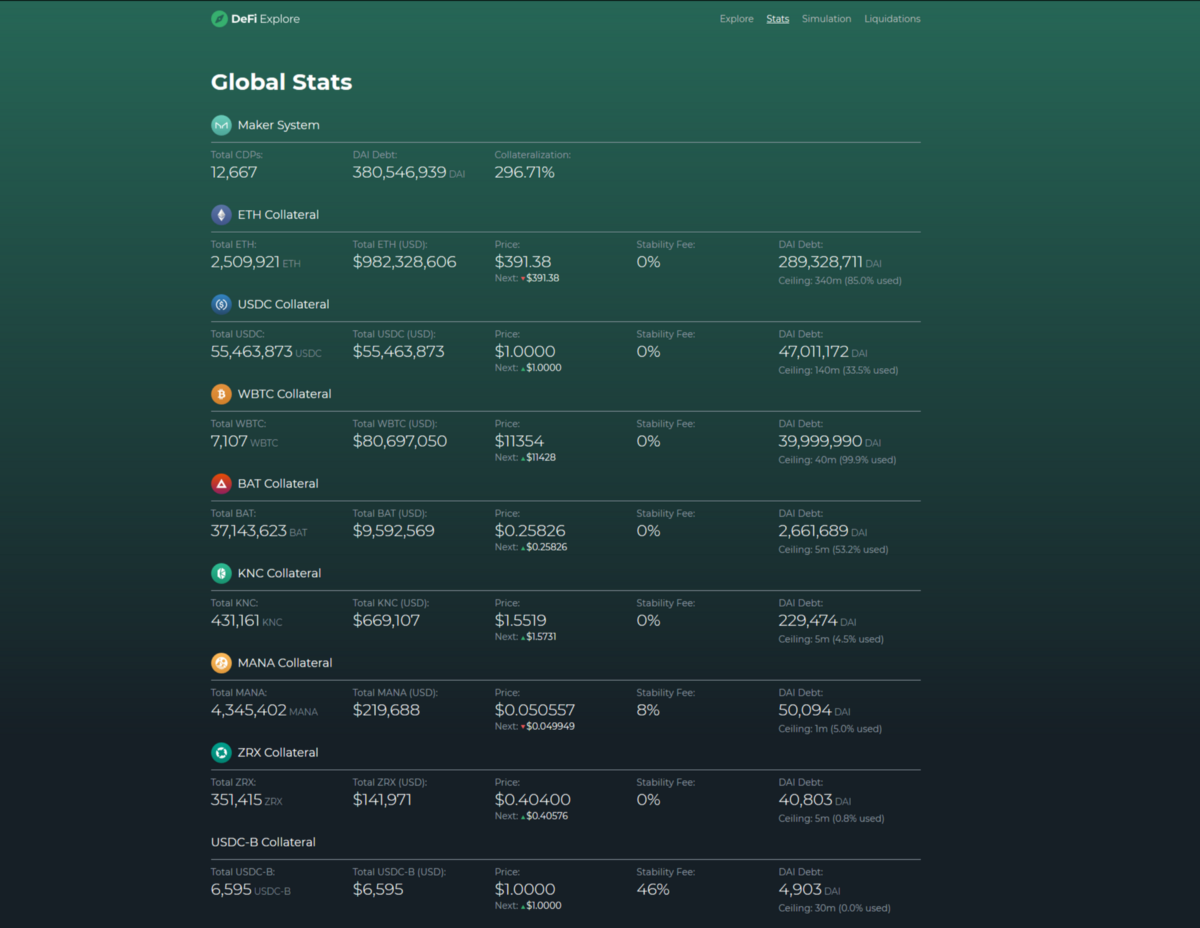Screen dimensions: 1200x928
Task: Click the Total USDC-B value 6,595 USDC-B
Action: click(x=251, y=890)
